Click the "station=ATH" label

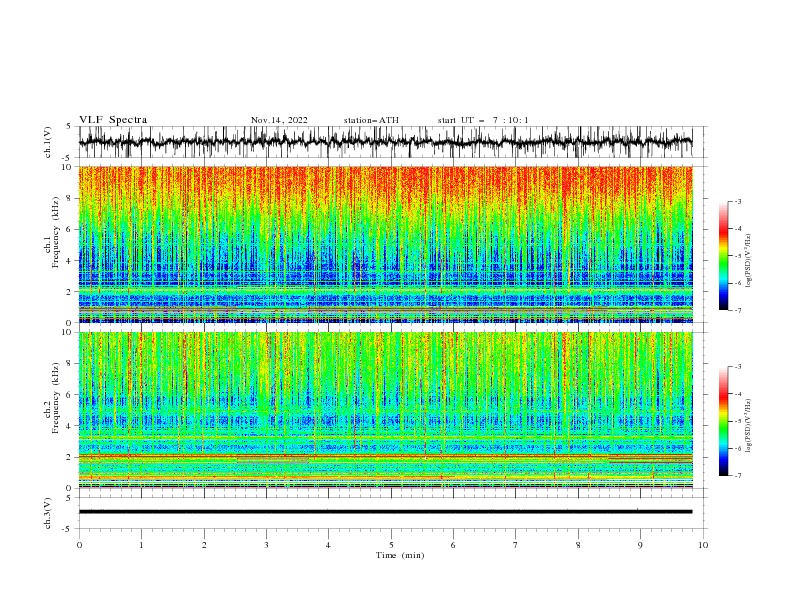pyautogui.click(x=371, y=120)
